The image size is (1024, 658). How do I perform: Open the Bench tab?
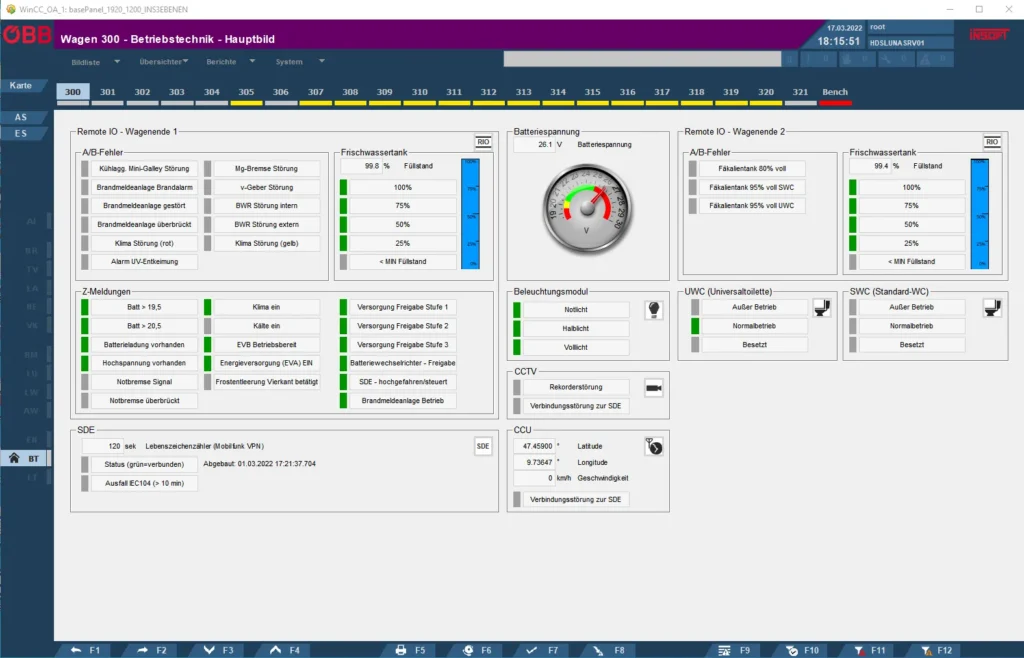pos(835,93)
